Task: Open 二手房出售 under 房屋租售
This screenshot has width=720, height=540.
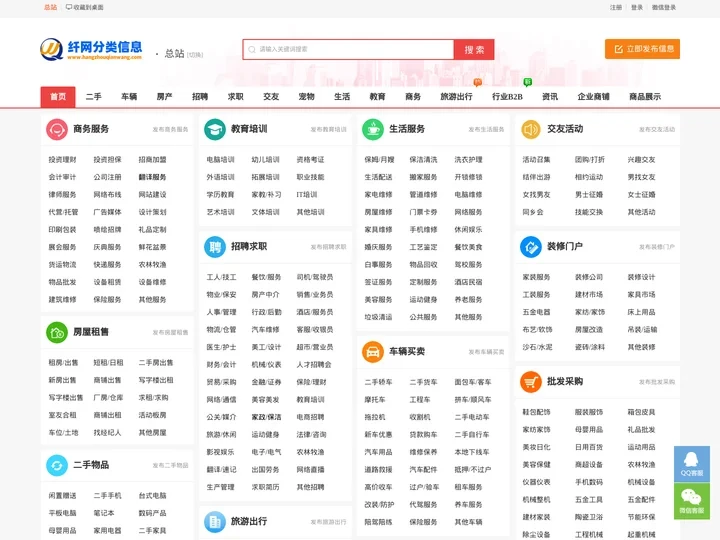Action: (156, 363)
